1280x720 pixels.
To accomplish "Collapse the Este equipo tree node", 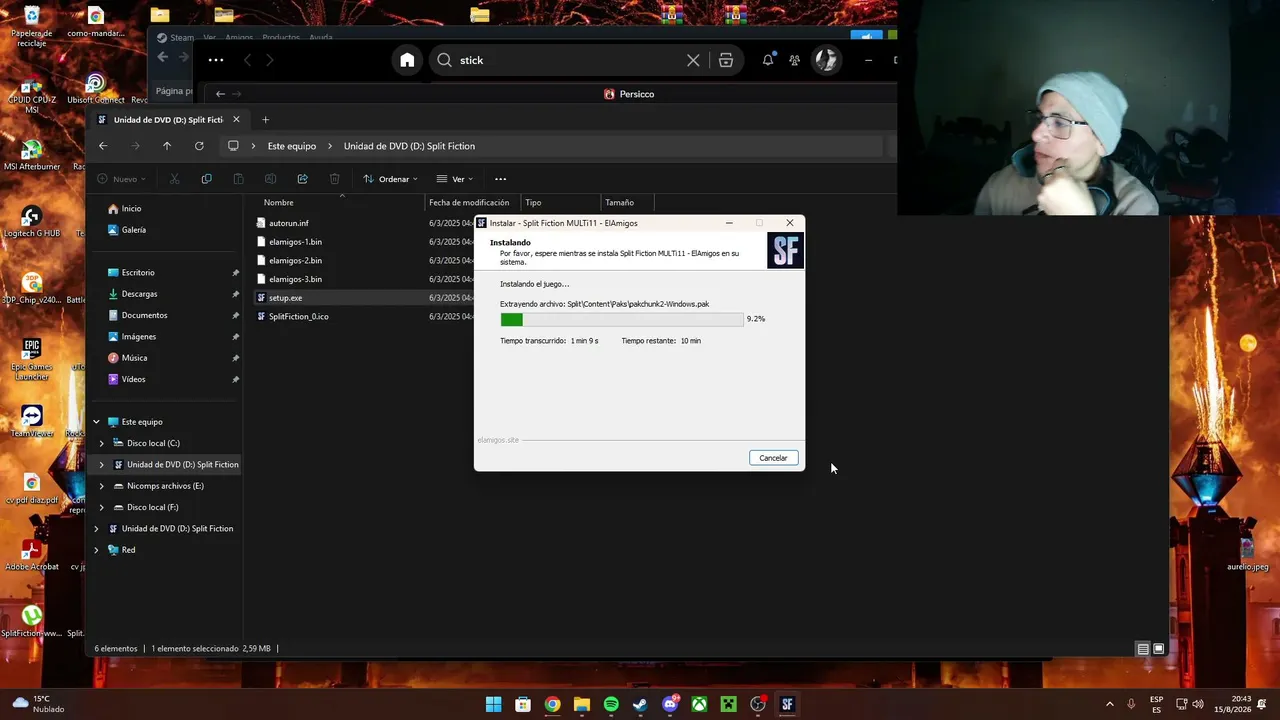I will 97,422.
